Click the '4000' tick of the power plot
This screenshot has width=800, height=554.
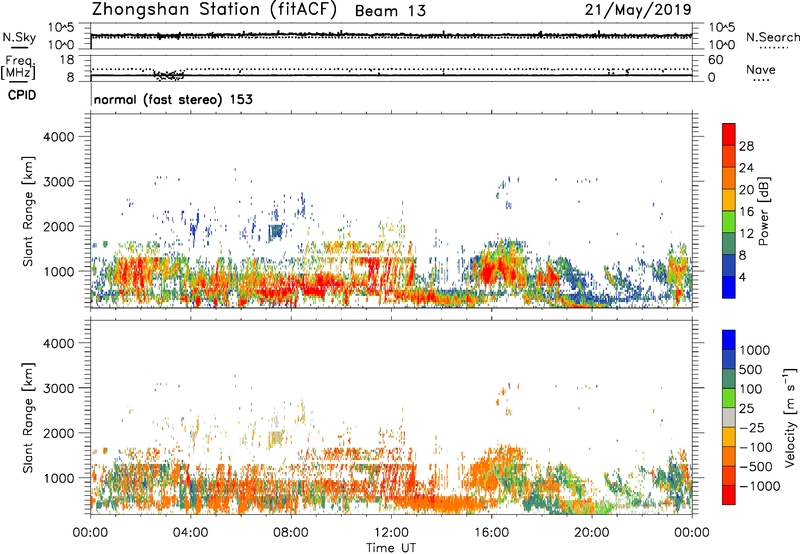tap(59, 137)
